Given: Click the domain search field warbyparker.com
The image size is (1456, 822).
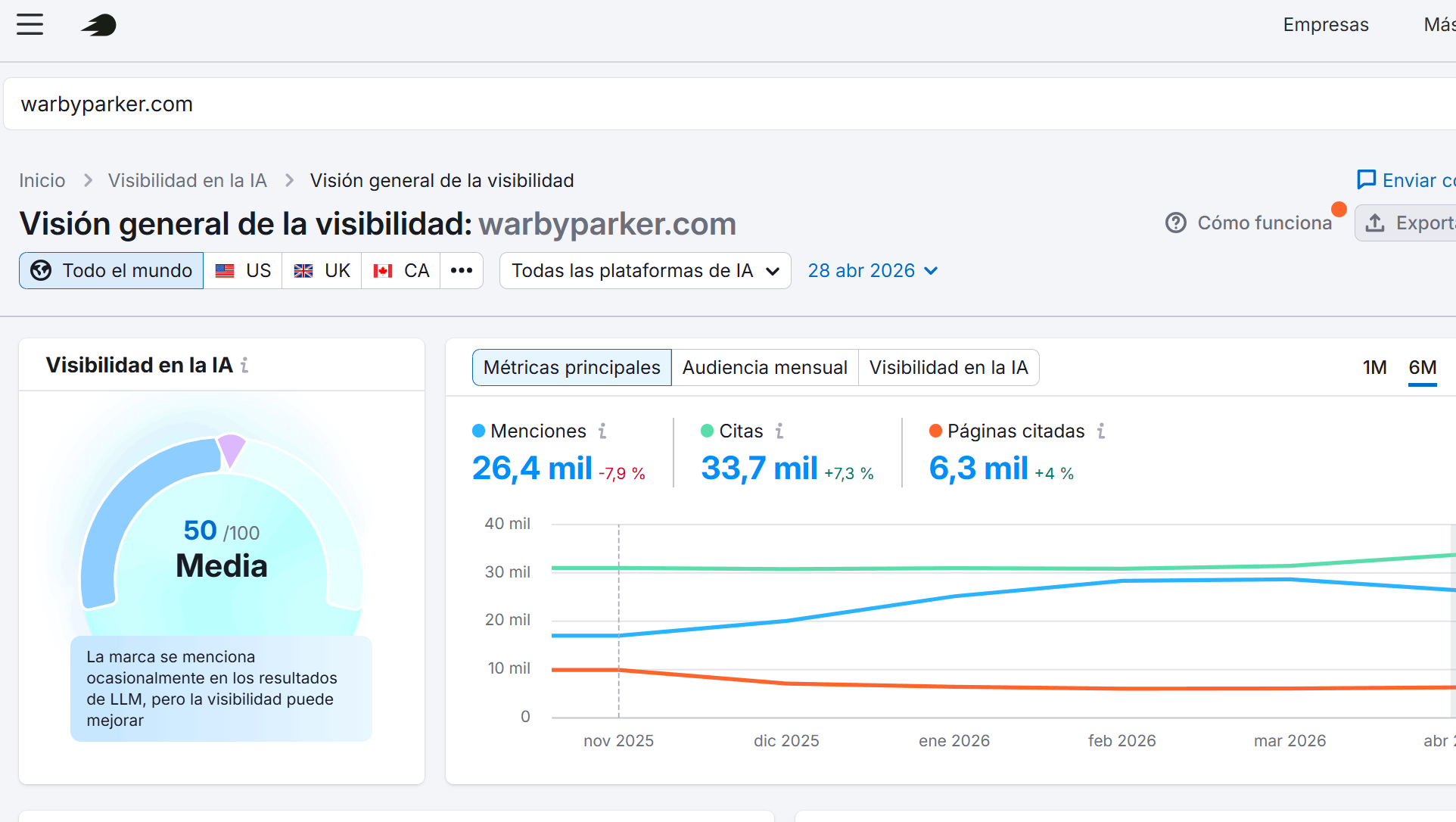Looking at the screenshot, I should click(730, 104).
